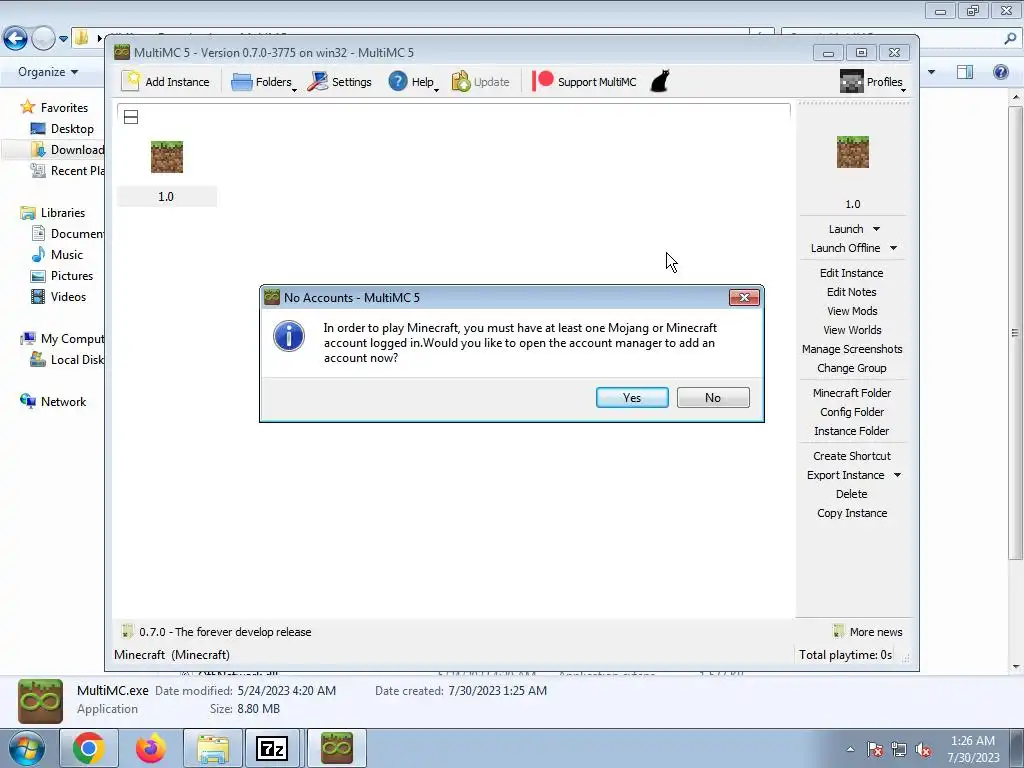The width and height of the screenshot is (1024, 768).
Task: Click the More news button
Action: pos(868,632)
